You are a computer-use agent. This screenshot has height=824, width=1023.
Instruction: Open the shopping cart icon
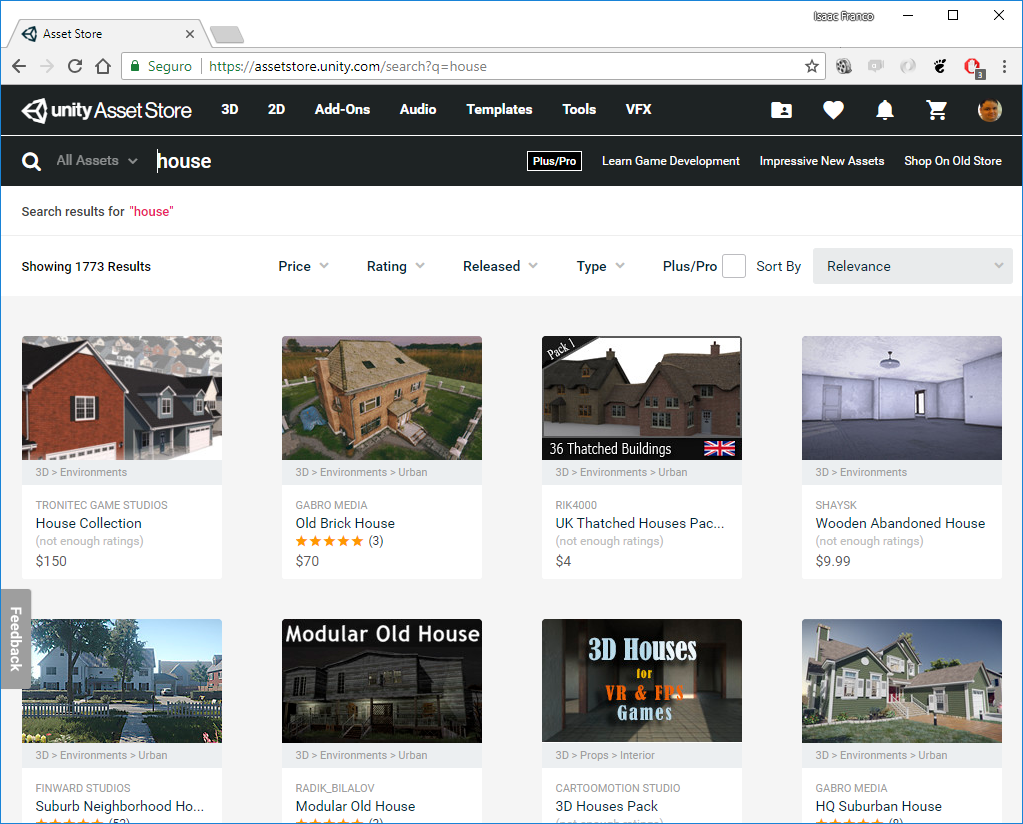(x=937, y=110)
